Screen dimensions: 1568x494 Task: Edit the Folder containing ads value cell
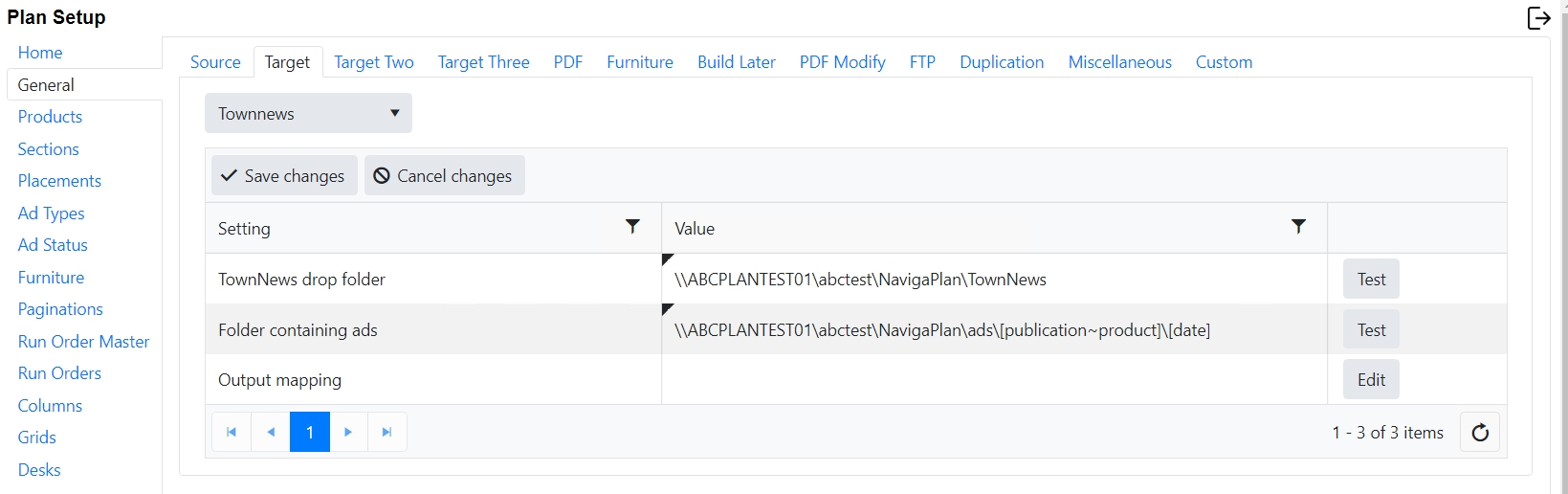pos(993,330)
